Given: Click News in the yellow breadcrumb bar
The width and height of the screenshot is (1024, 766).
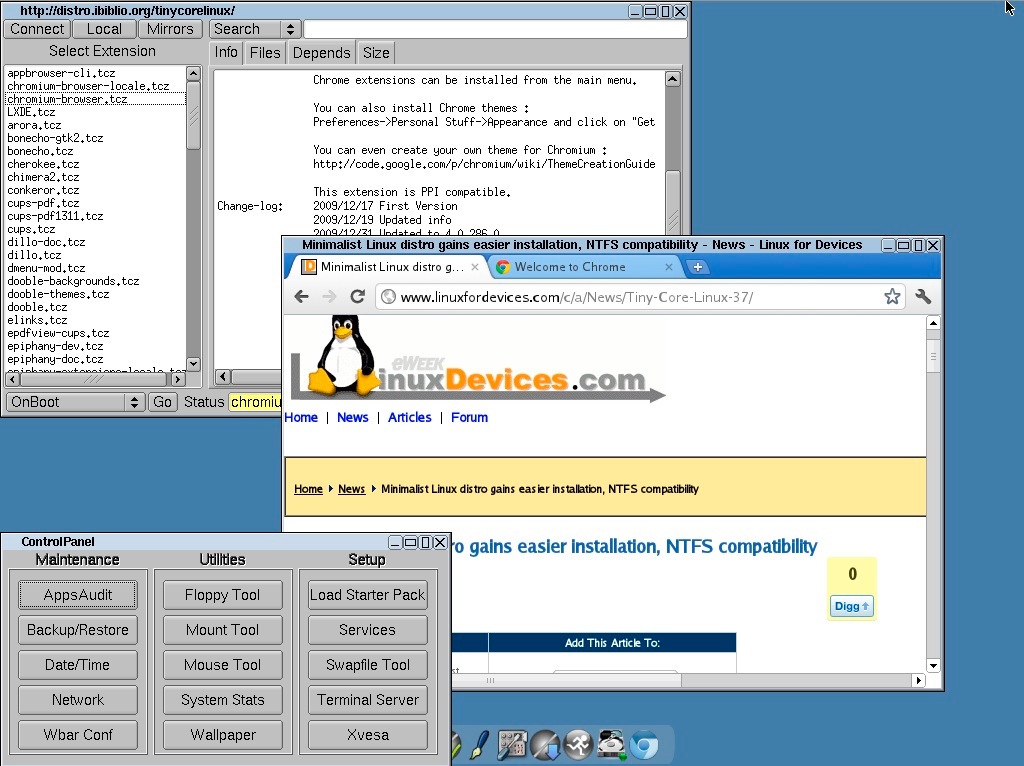Looking at the screenshot, I should click(x=351, y=489).
